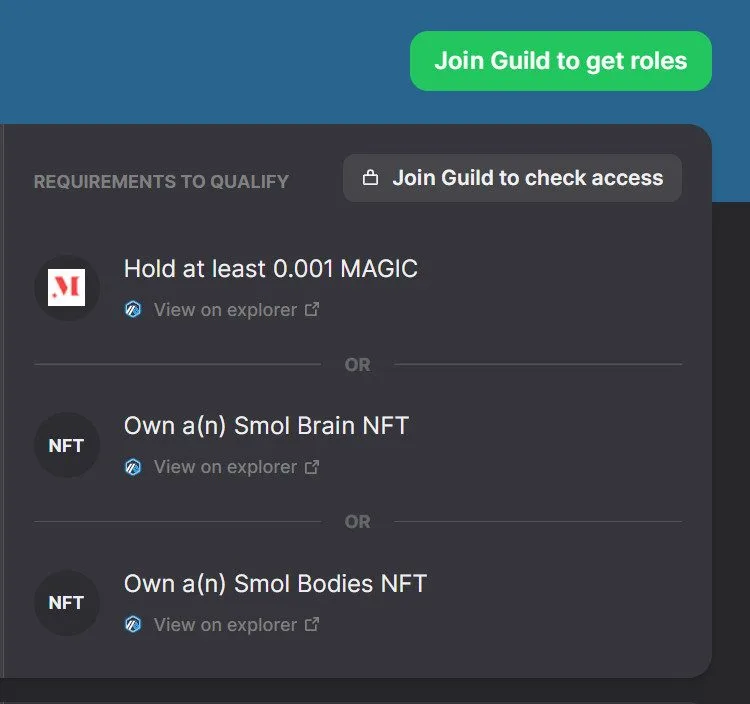The height and width of the screenshot is (704, 750).
Task: Click Arbitrum chain icon under MAGIC requirement
Action: click(133, 309)
